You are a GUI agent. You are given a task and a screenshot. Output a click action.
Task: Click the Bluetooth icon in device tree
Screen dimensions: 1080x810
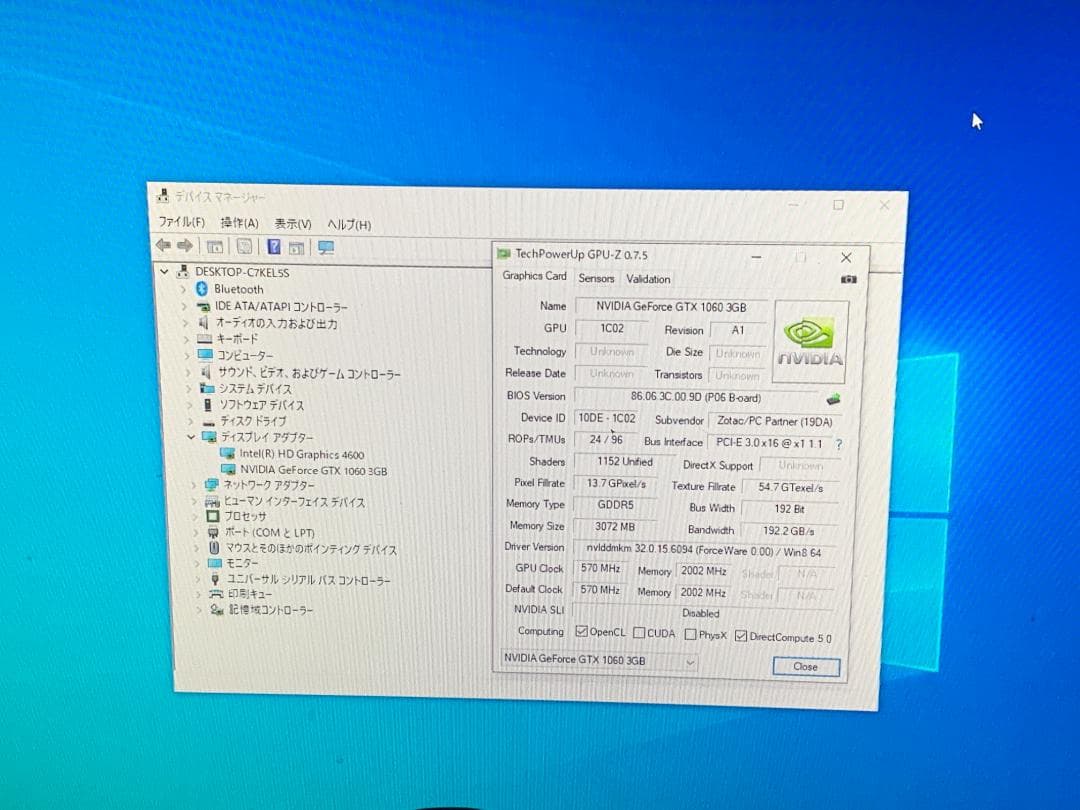point(202,289)
